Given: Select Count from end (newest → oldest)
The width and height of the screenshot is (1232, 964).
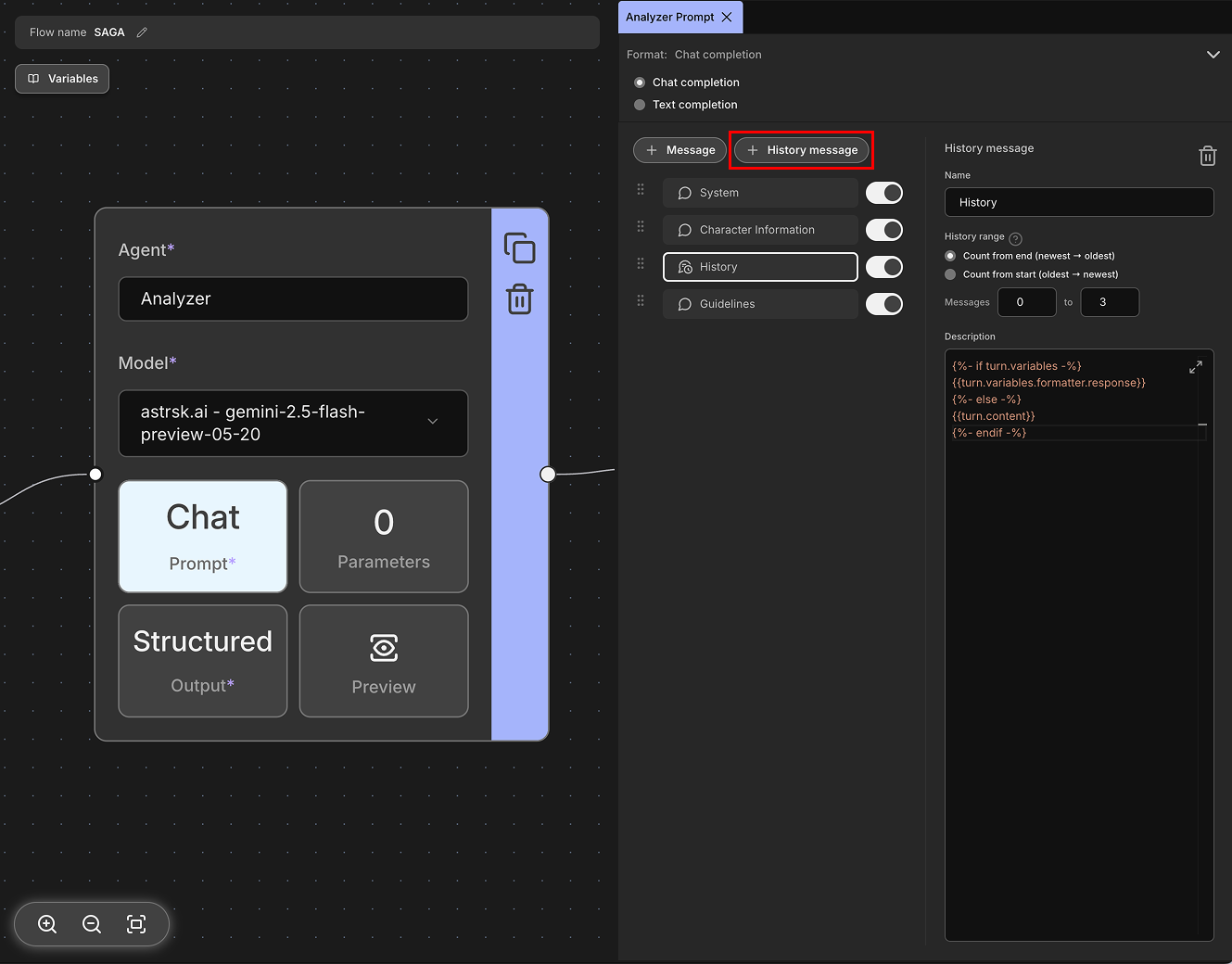Looking at the screenshot, I should pyautogui.click(x=950, y=256).
